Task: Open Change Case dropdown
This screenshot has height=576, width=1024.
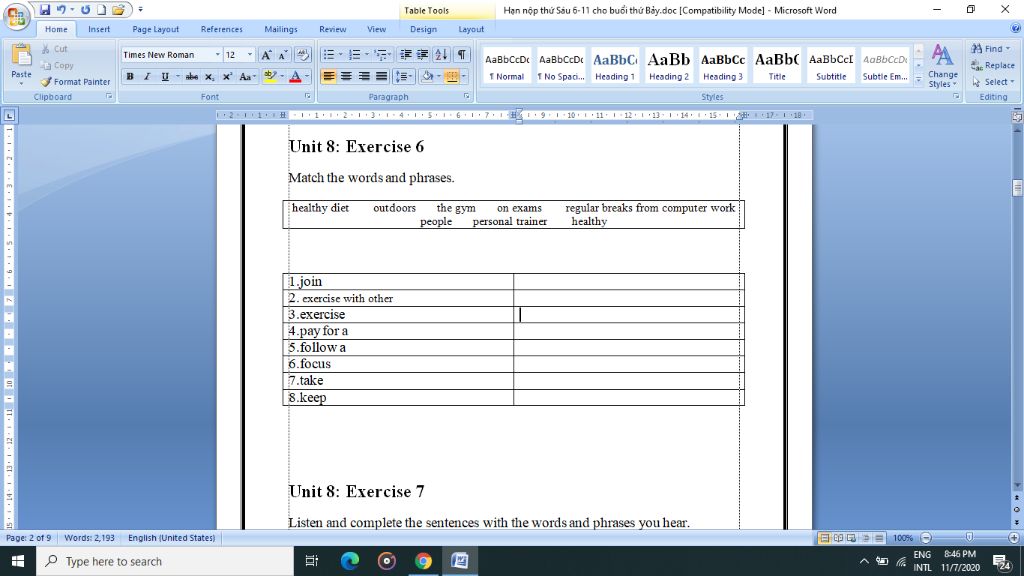Action: (x=247, y=76)
